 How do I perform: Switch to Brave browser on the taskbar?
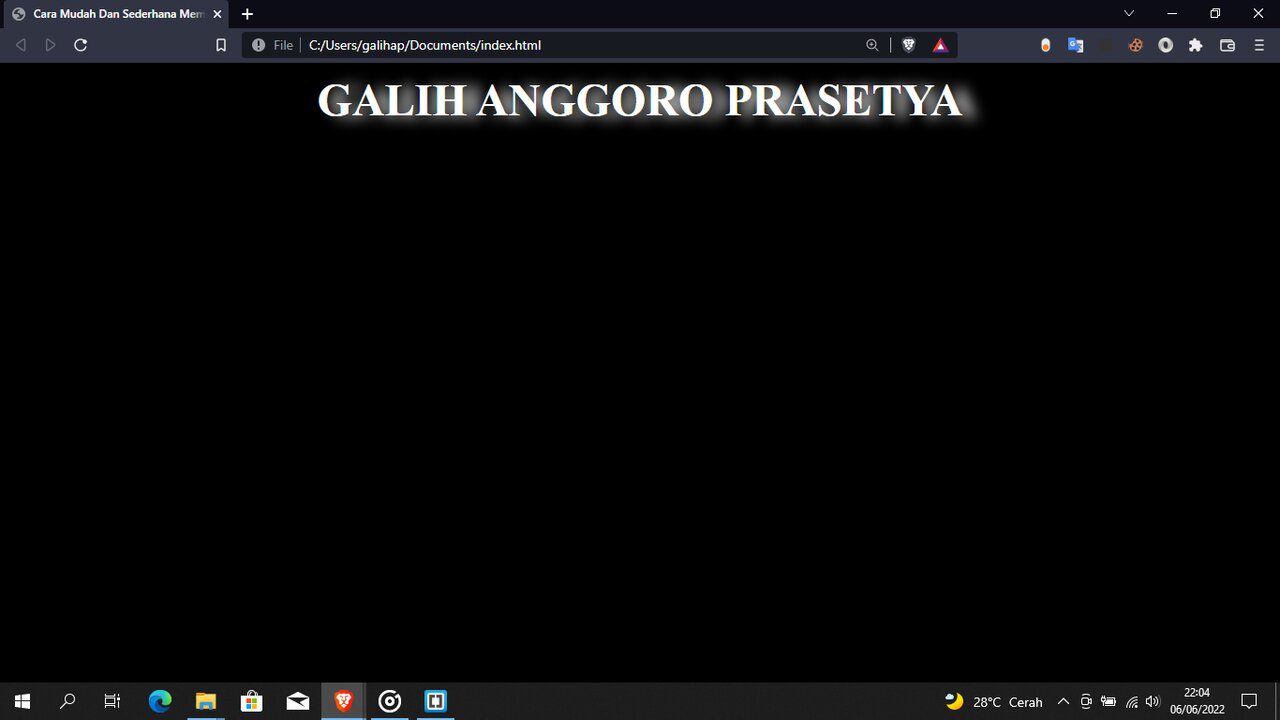pos(344,701)
